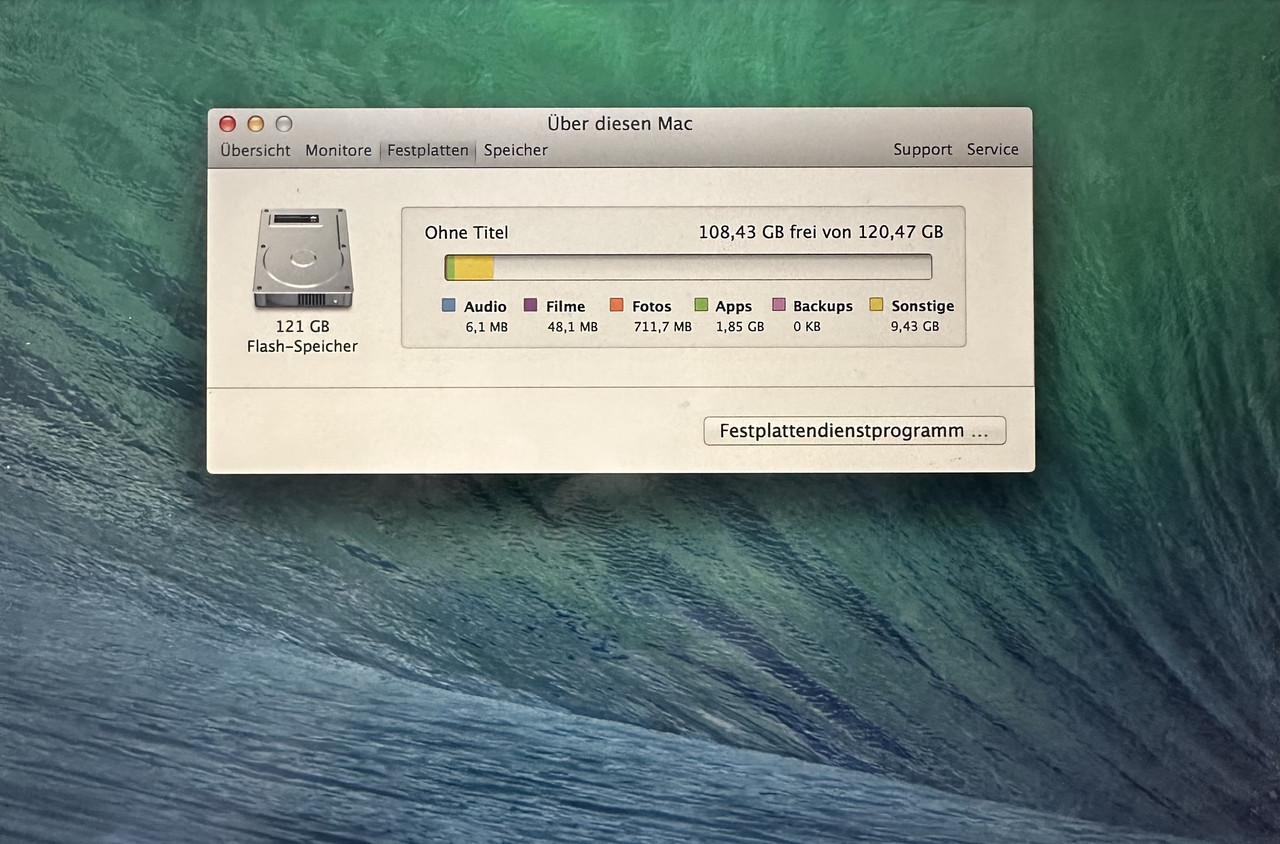Viewport: 1280px width, 844px height.
Task: Launch Festplattendienstprogramm
Action: click(854, 431)
